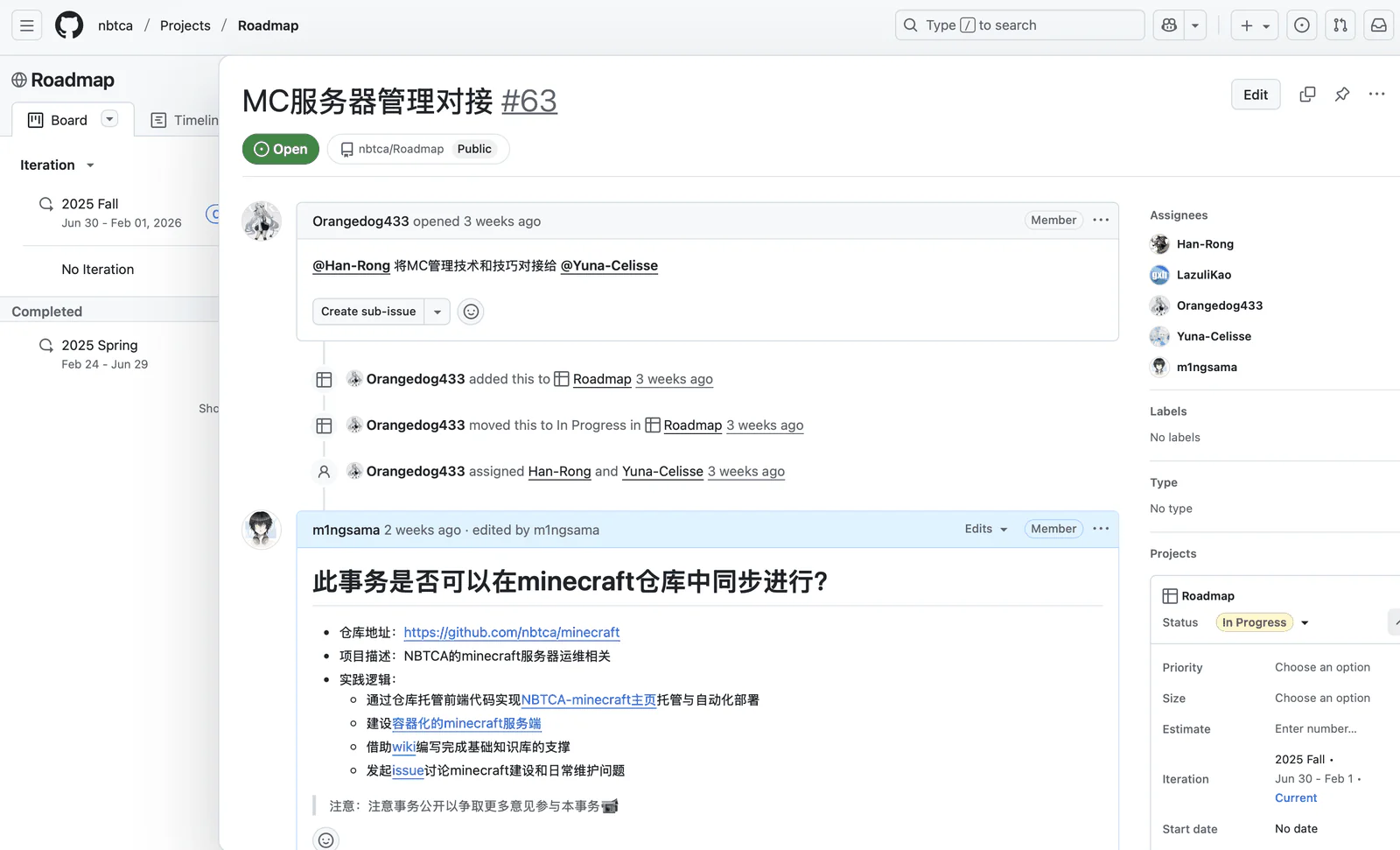Open Orangedog433 author avatar
The height and width of the screenshot is (850, 1400).
point(262,221)
